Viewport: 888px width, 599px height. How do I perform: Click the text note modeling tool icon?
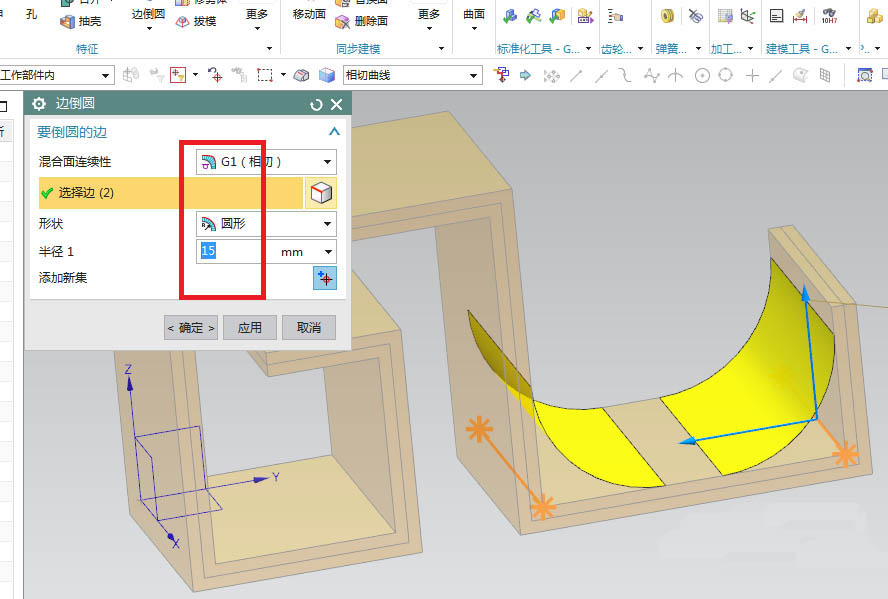pos(776,16)
